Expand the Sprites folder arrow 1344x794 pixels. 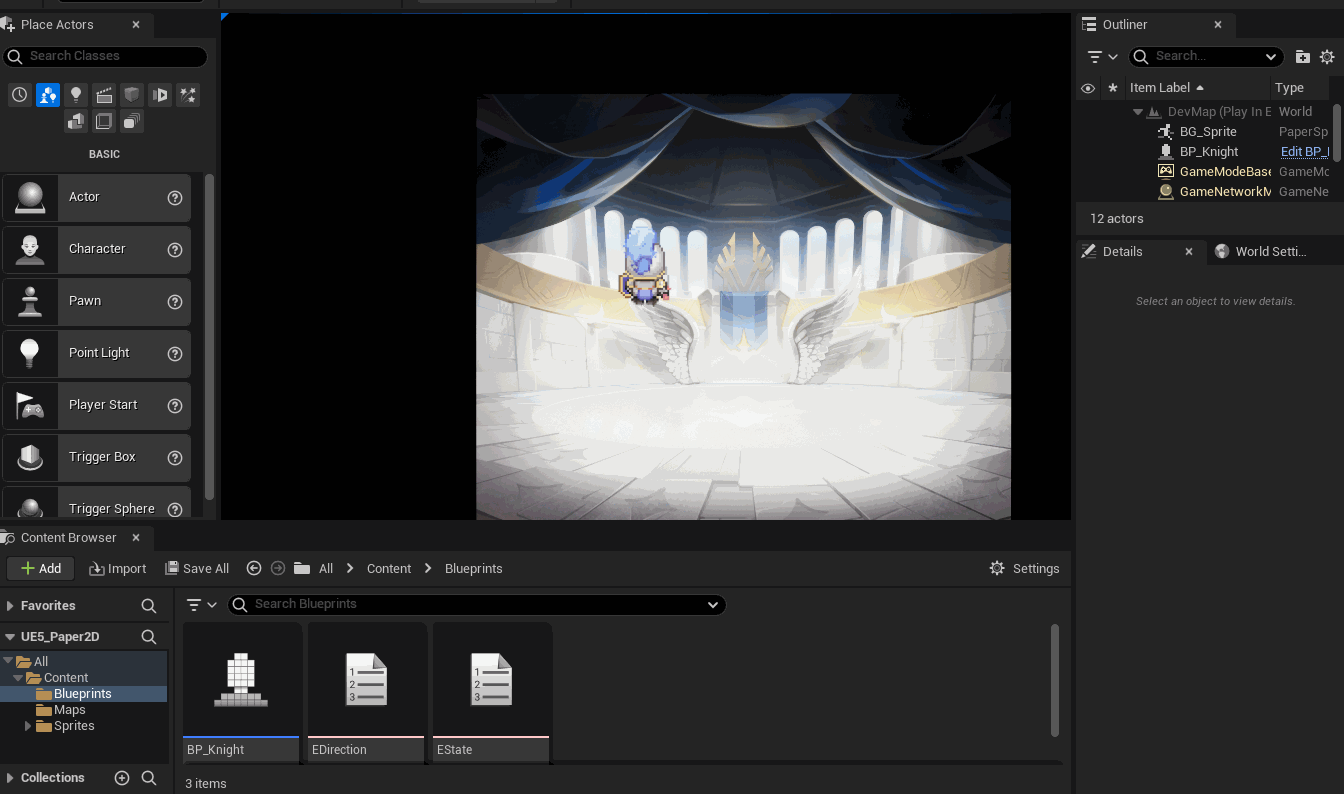click(x=28, y=726)
